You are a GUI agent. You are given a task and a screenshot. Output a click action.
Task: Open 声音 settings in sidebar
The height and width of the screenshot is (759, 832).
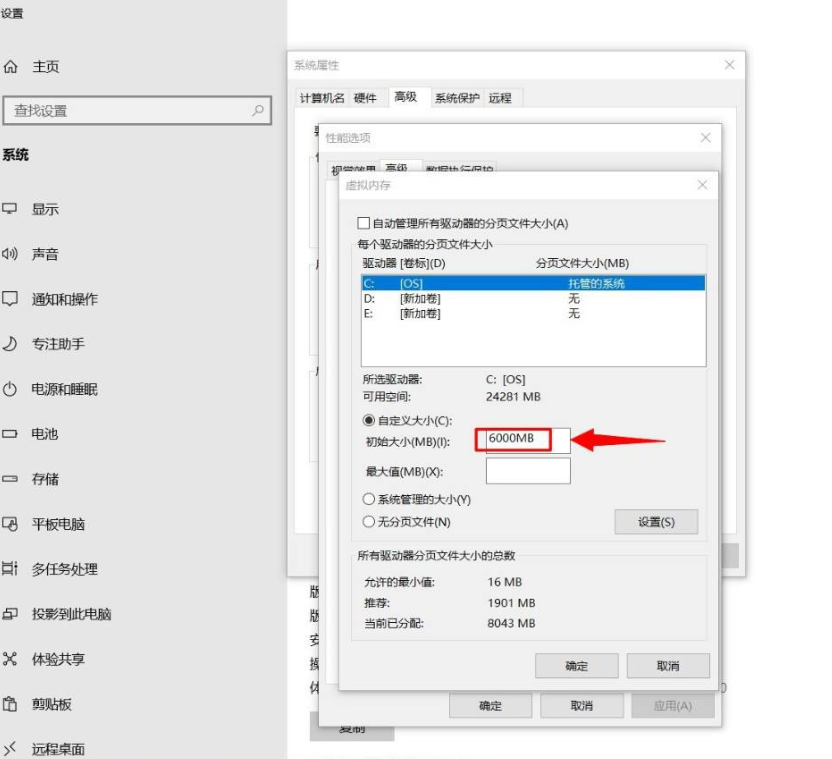click(45, 254)
